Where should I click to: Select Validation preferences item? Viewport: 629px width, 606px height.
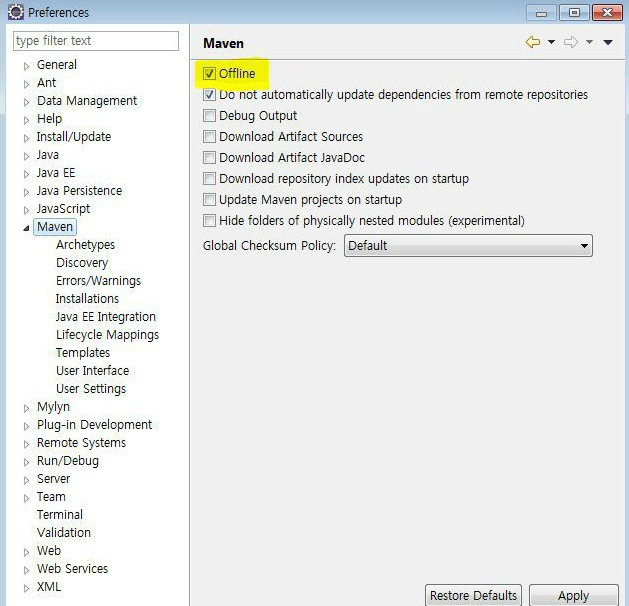64,533
